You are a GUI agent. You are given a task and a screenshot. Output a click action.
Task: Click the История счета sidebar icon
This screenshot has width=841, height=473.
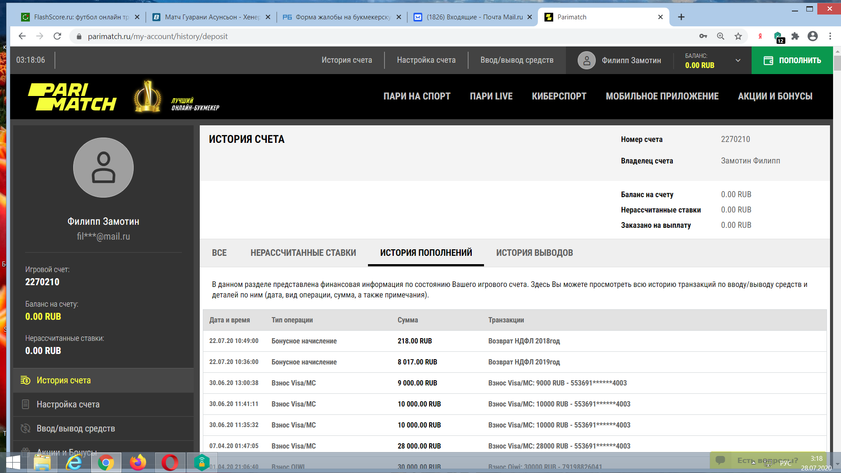[x=25, y=380]
